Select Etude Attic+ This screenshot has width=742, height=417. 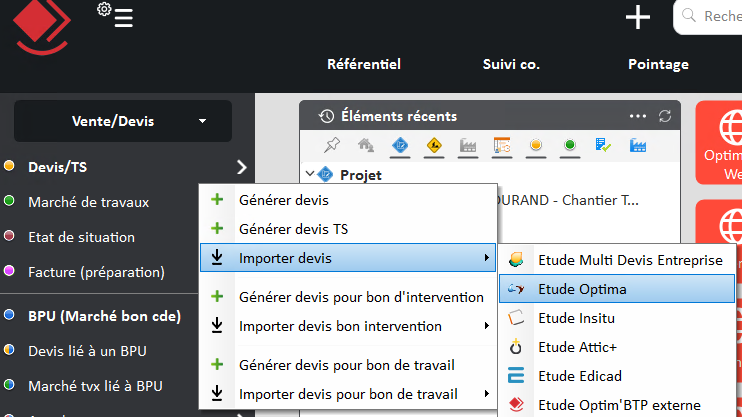(617, 347)
